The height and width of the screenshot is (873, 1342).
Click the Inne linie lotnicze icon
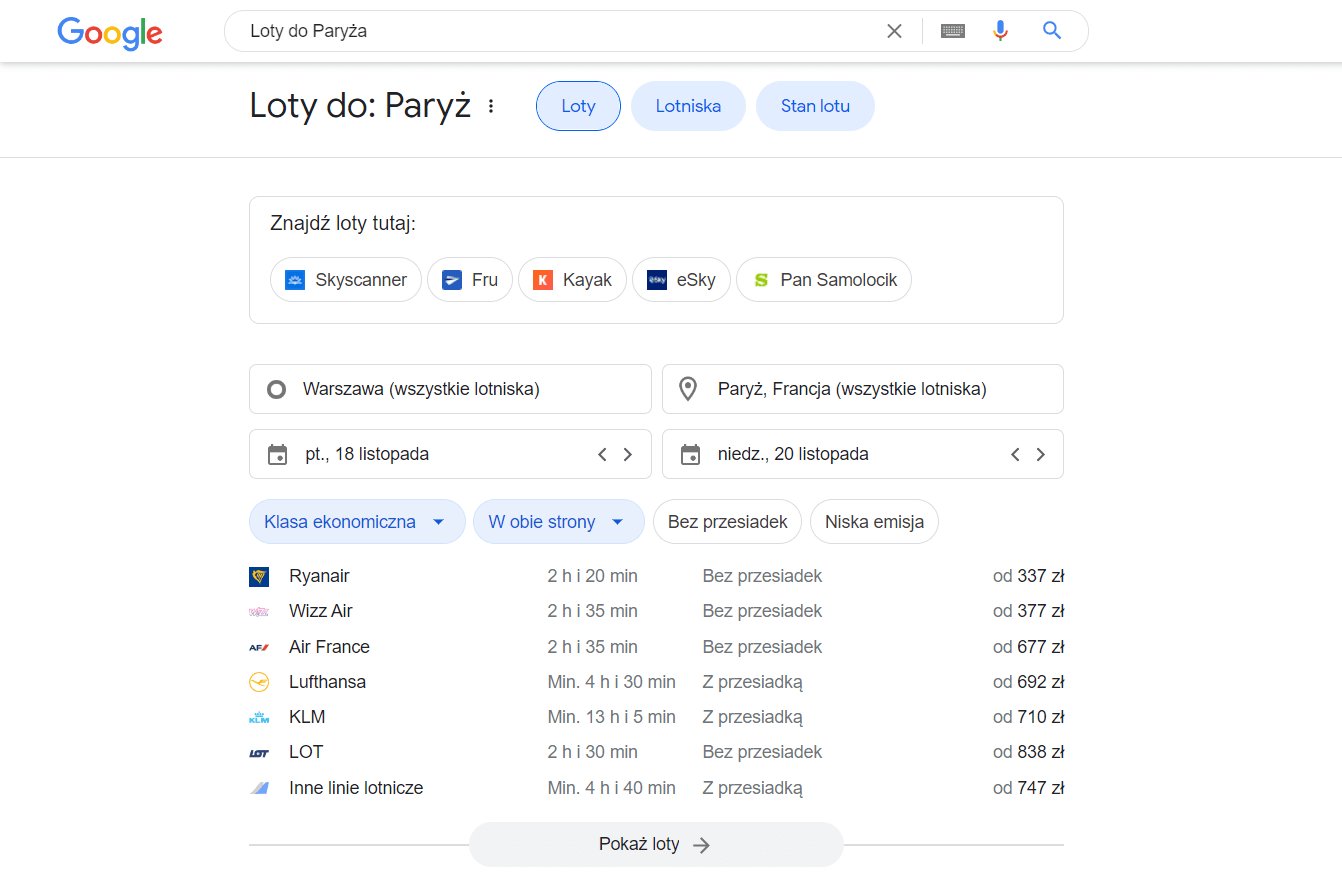(259, 788)
